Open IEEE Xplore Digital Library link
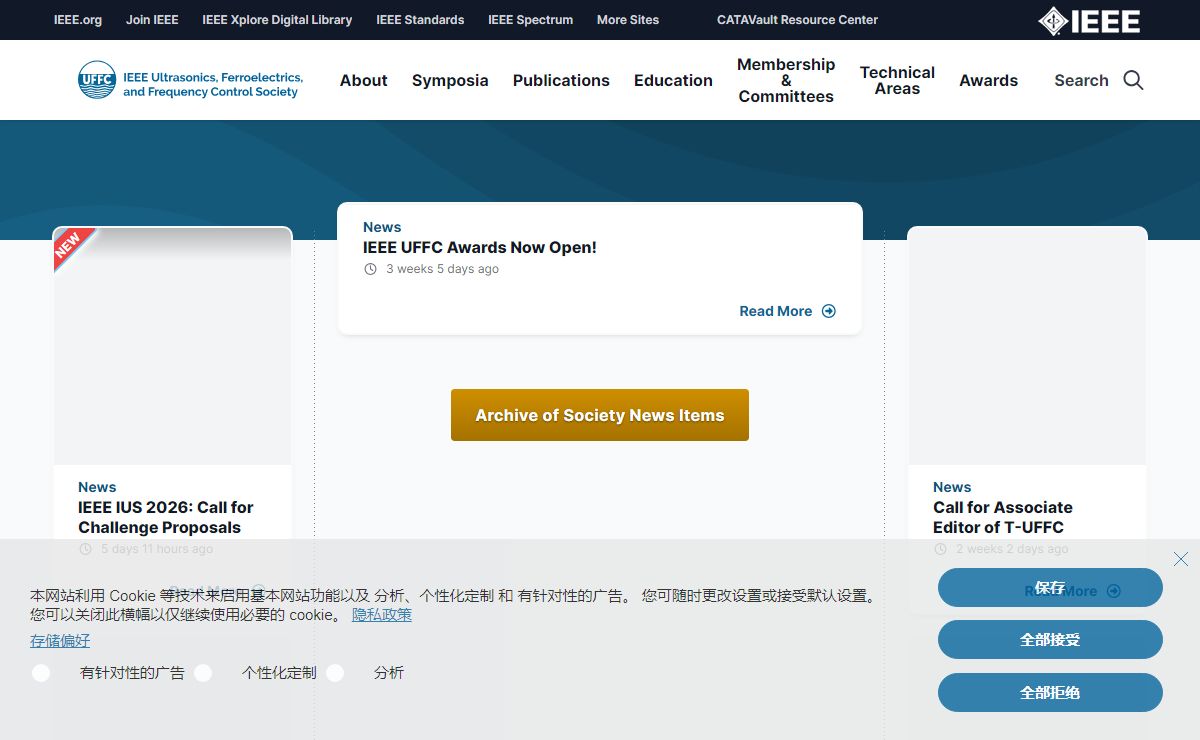The height and width of the screenshot is (740, 1200). [277, 20]
